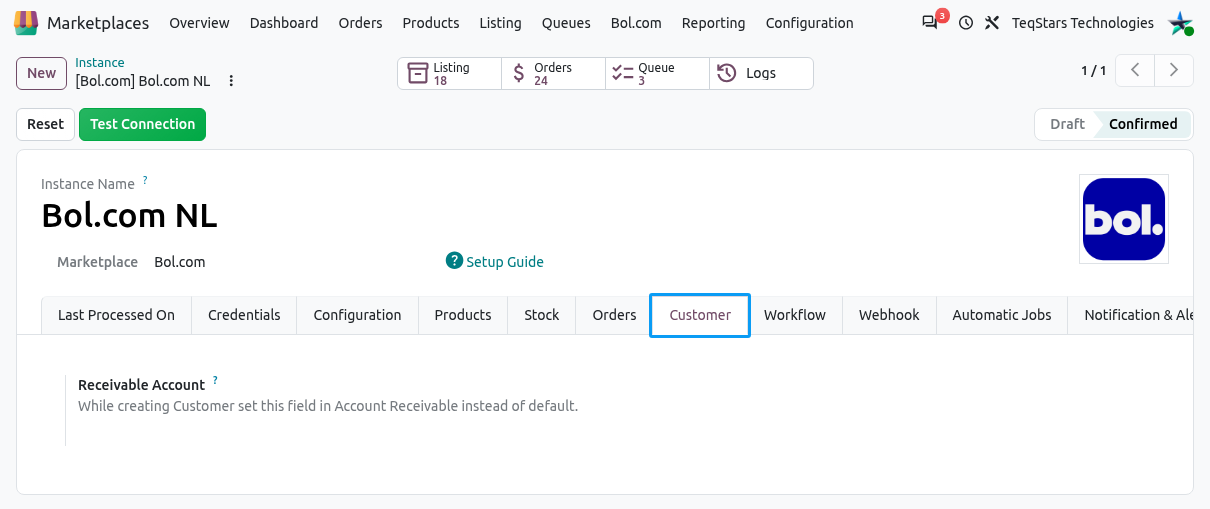Click TeqStars Technologies company name
Screen dimensions: 1210x509
click(x=1082, y=23)
